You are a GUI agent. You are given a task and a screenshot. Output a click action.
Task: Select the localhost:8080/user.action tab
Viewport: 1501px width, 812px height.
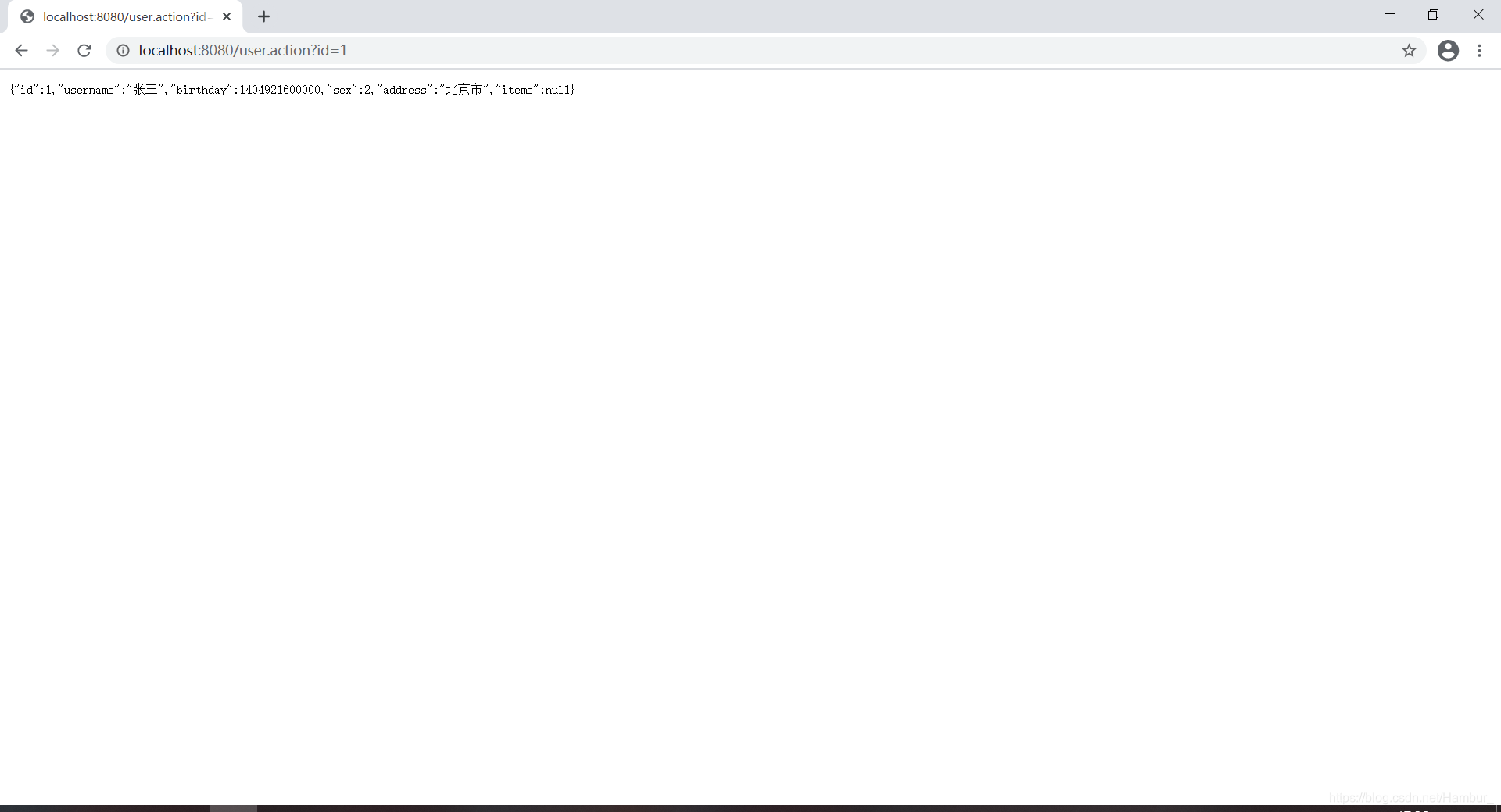[125, 16]
